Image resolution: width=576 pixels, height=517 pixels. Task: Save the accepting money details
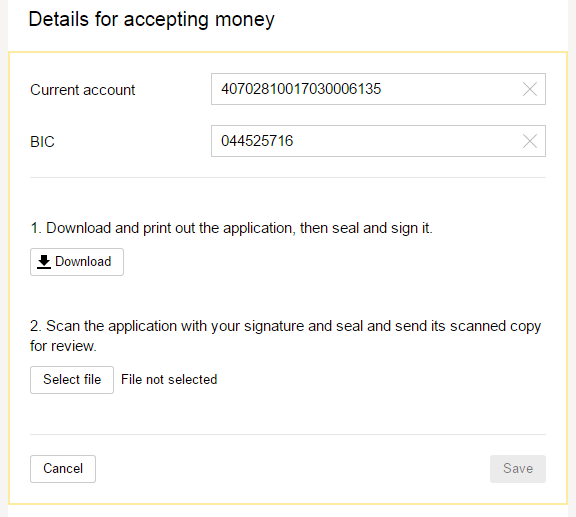[518, 469]
